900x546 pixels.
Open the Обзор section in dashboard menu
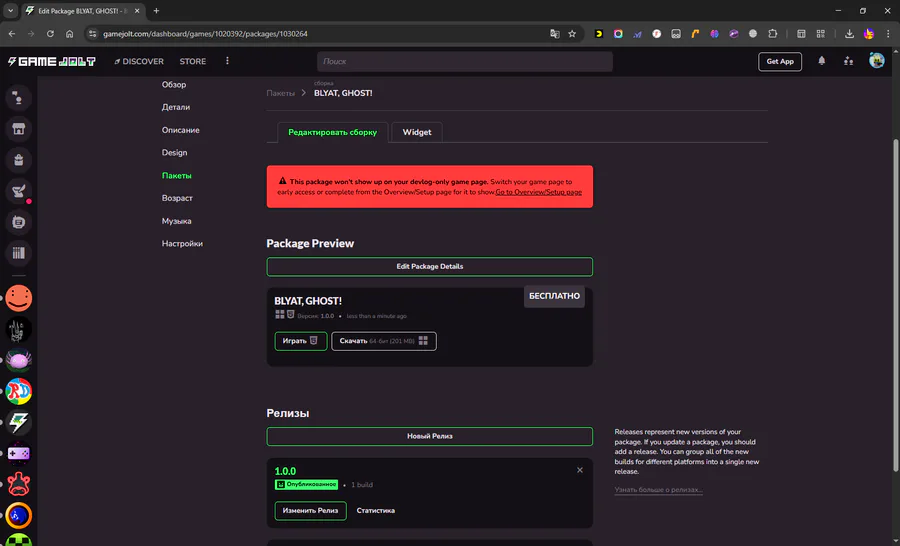(174, 84)
